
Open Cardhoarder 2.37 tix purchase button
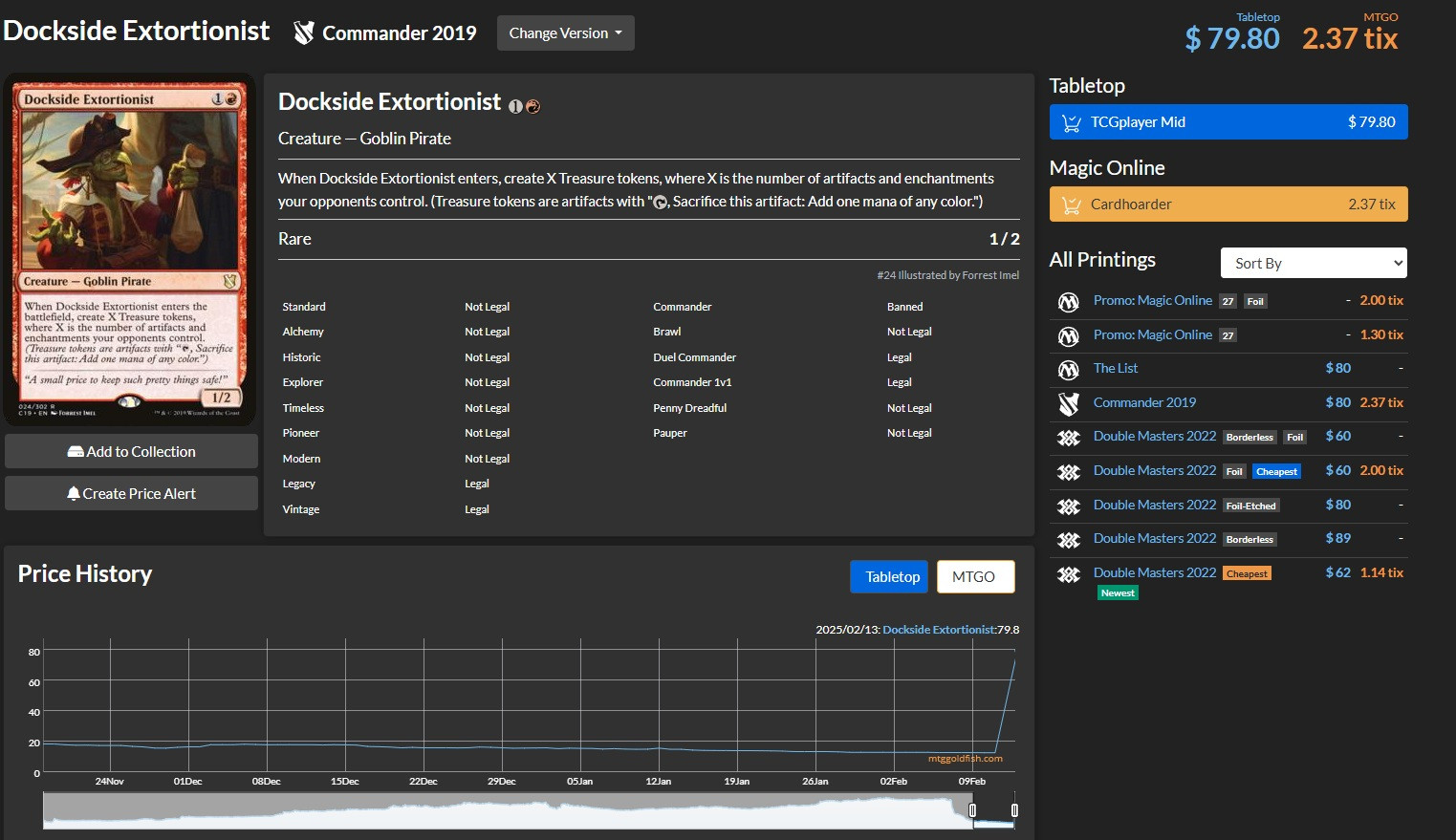[1228, 205]
